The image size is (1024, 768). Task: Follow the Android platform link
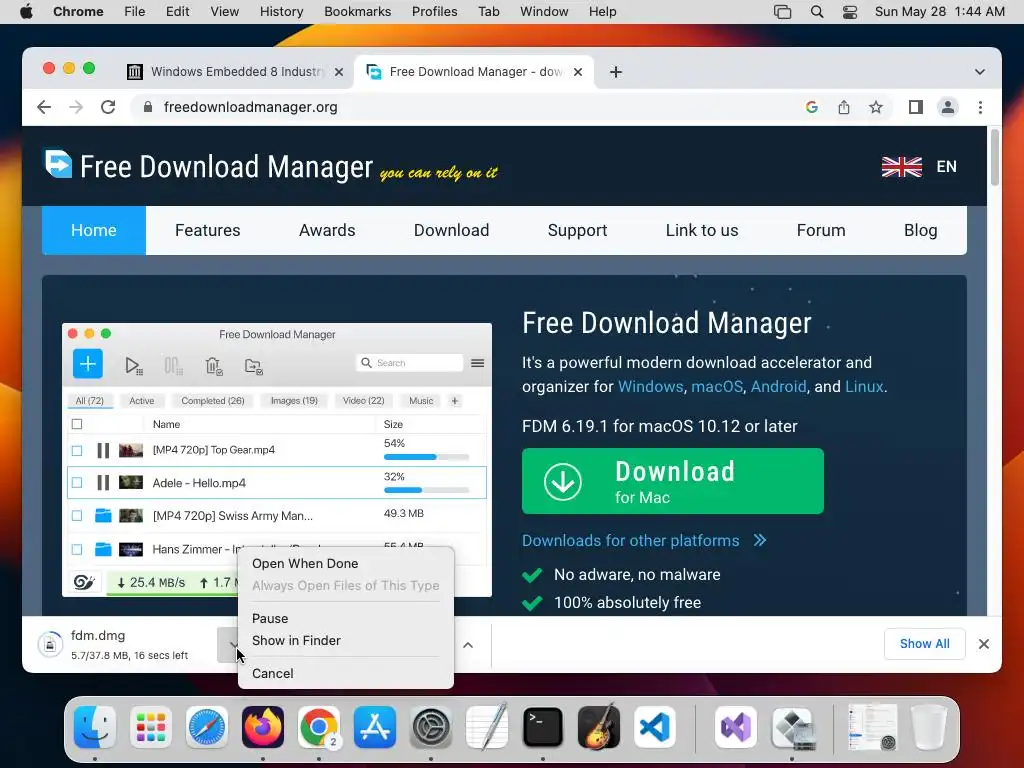point(778,387)
